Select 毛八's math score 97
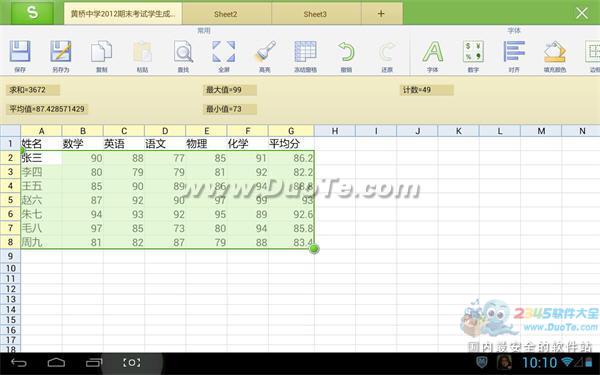 coord(83,228)
